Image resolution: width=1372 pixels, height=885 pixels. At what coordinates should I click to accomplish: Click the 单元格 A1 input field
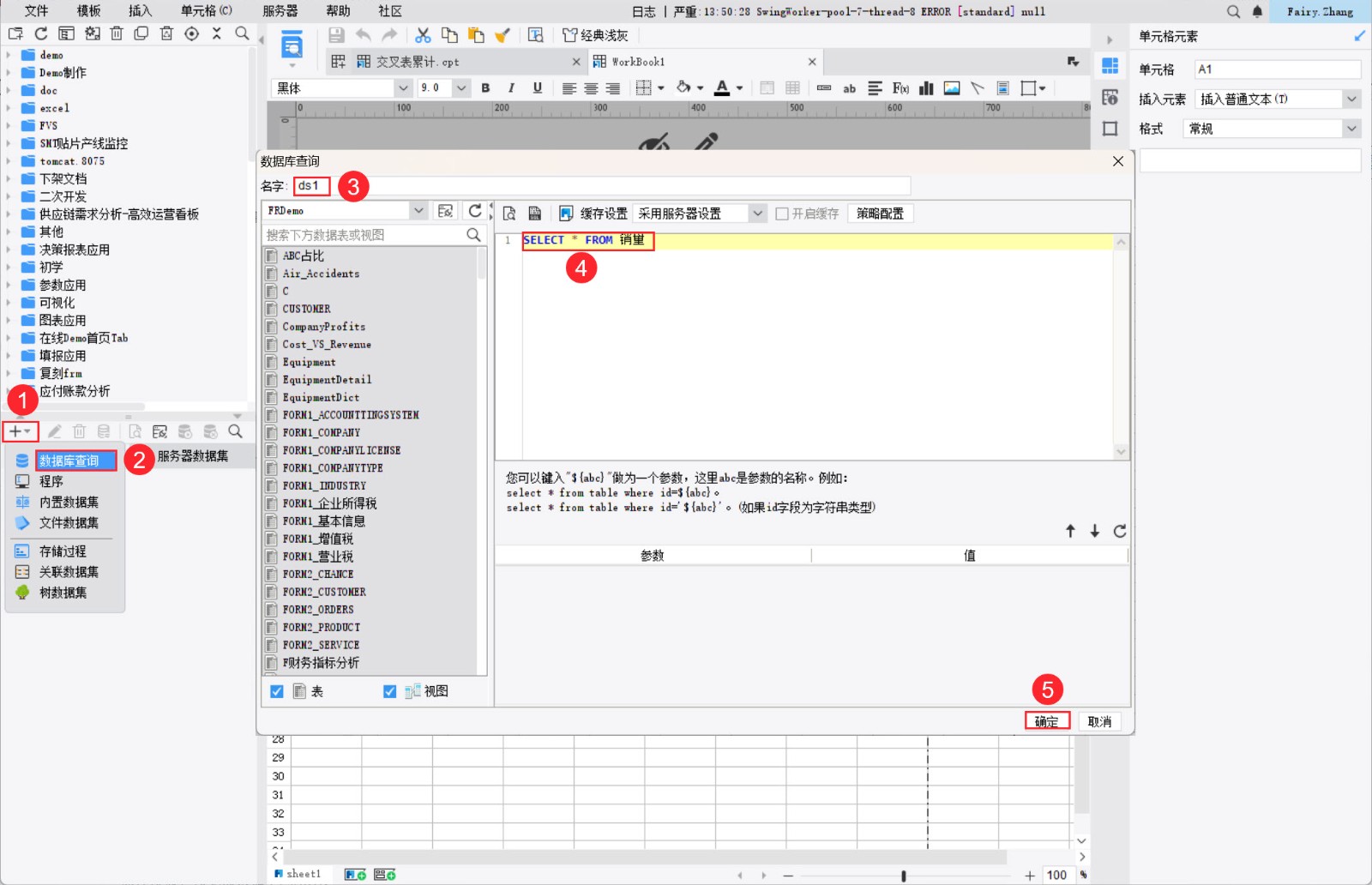click(x=1278, y=69)
